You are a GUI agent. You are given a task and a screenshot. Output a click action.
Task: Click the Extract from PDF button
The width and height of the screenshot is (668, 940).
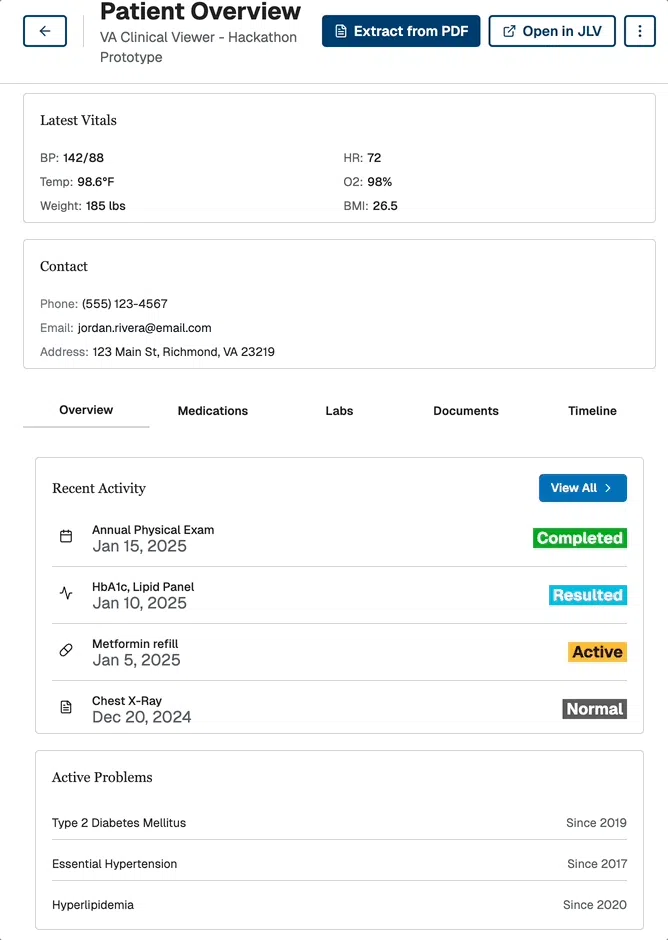pyautogui.click(x=401, y=31)
